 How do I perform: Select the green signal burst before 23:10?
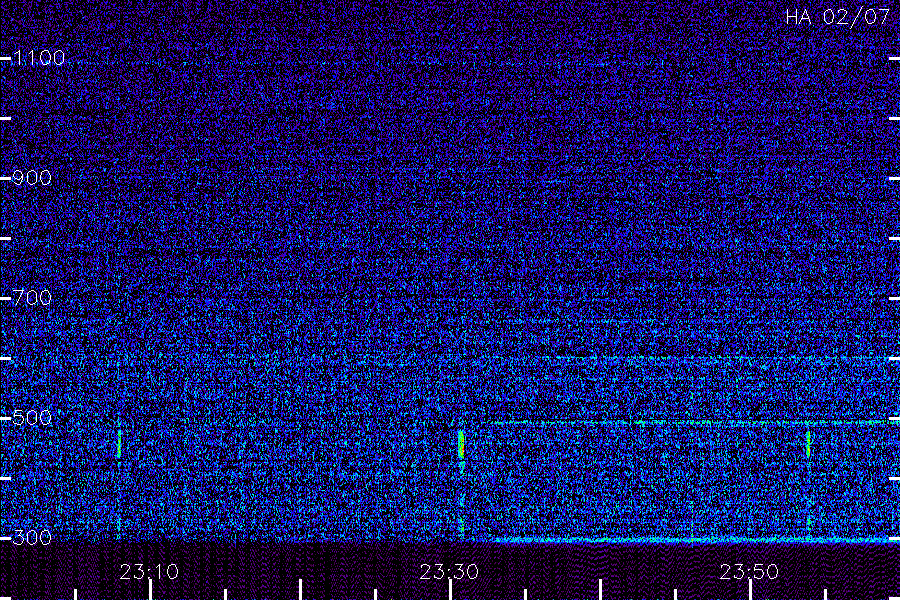click(119, 444)
